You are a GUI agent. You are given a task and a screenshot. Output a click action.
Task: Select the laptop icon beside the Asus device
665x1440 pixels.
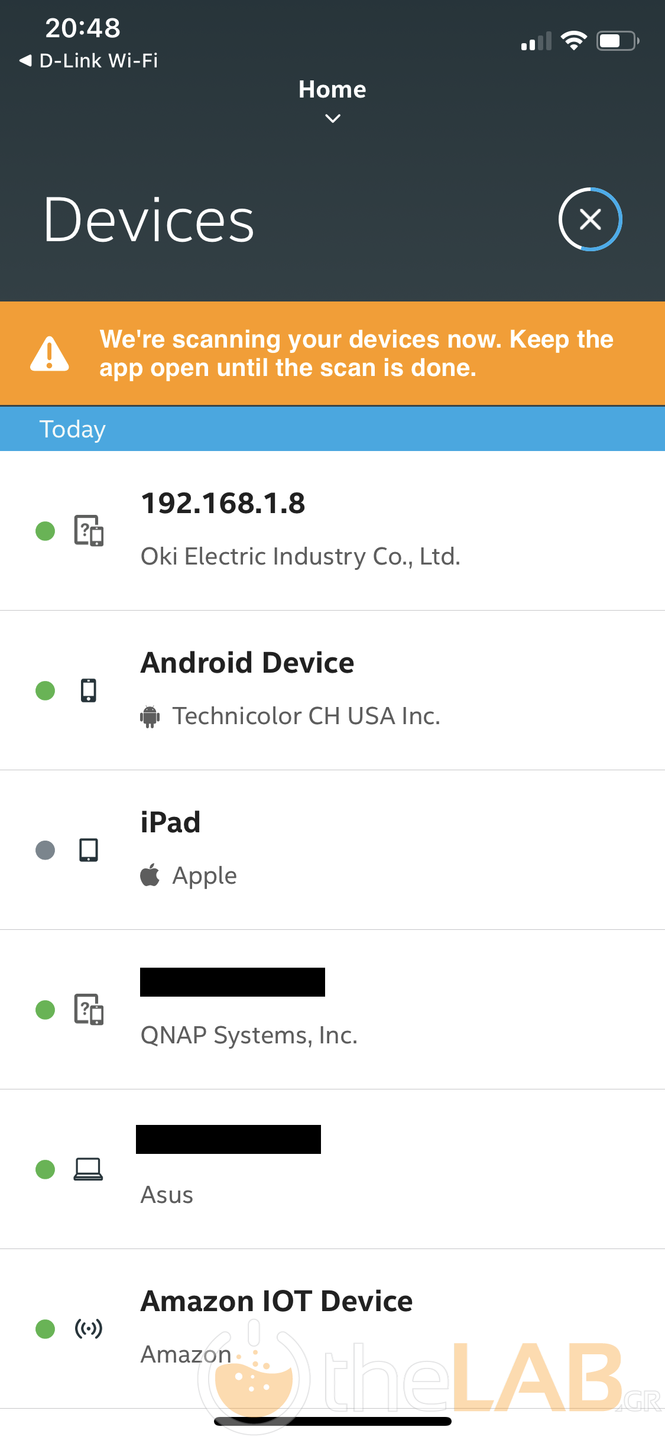[x=88, y=1168]
